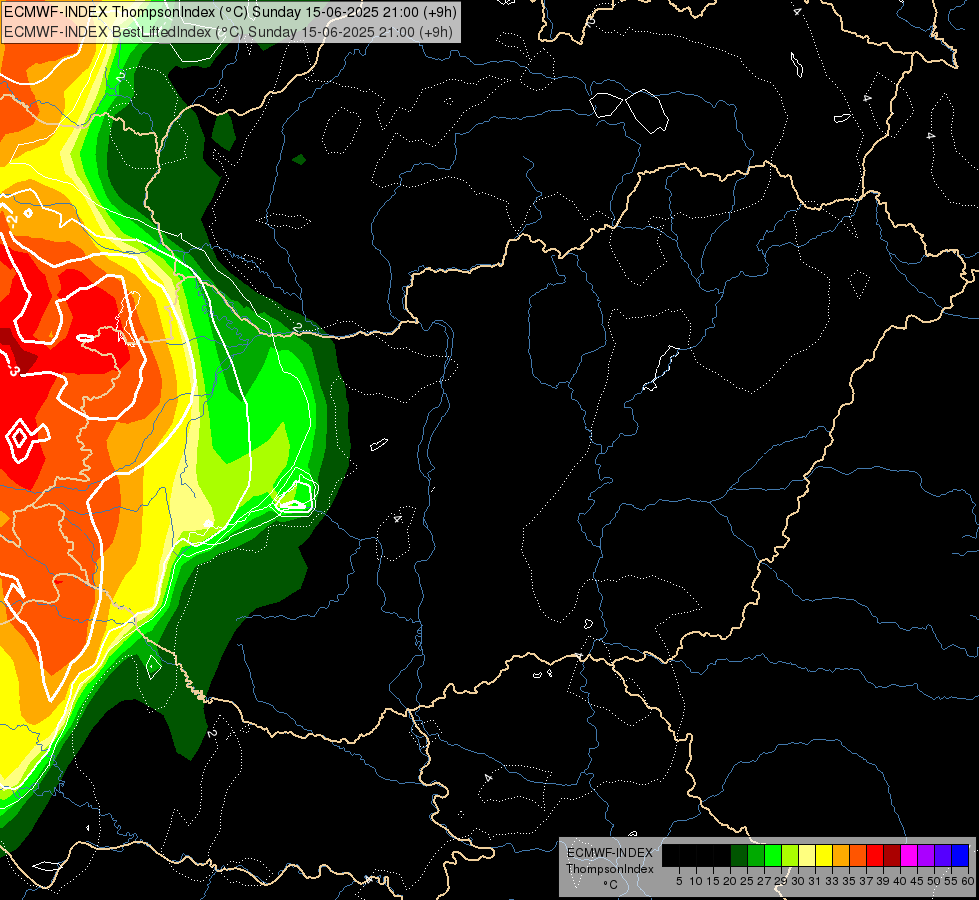The height and width of the screenshot is (900, 979).
Task: Pick the yellow-green 29-30 legend swatch
Action: 790,855
